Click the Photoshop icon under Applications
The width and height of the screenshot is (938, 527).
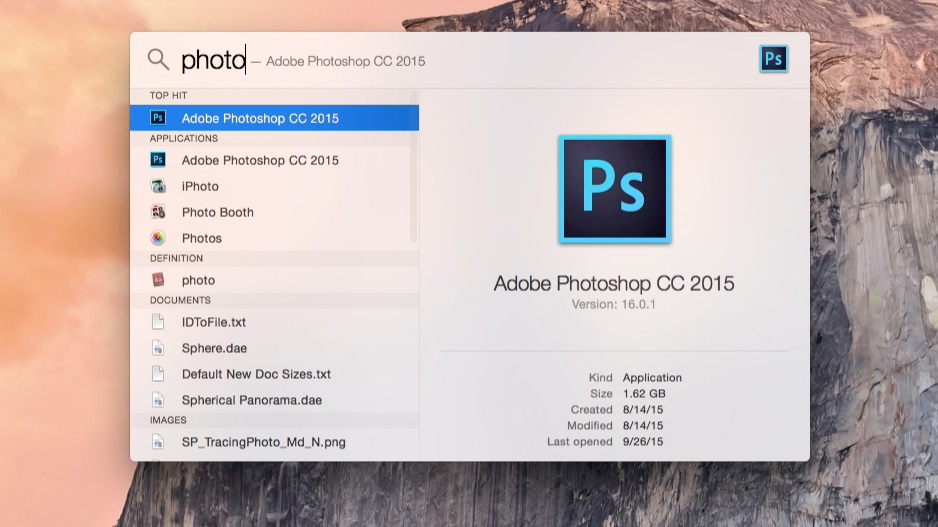(158, 160)
